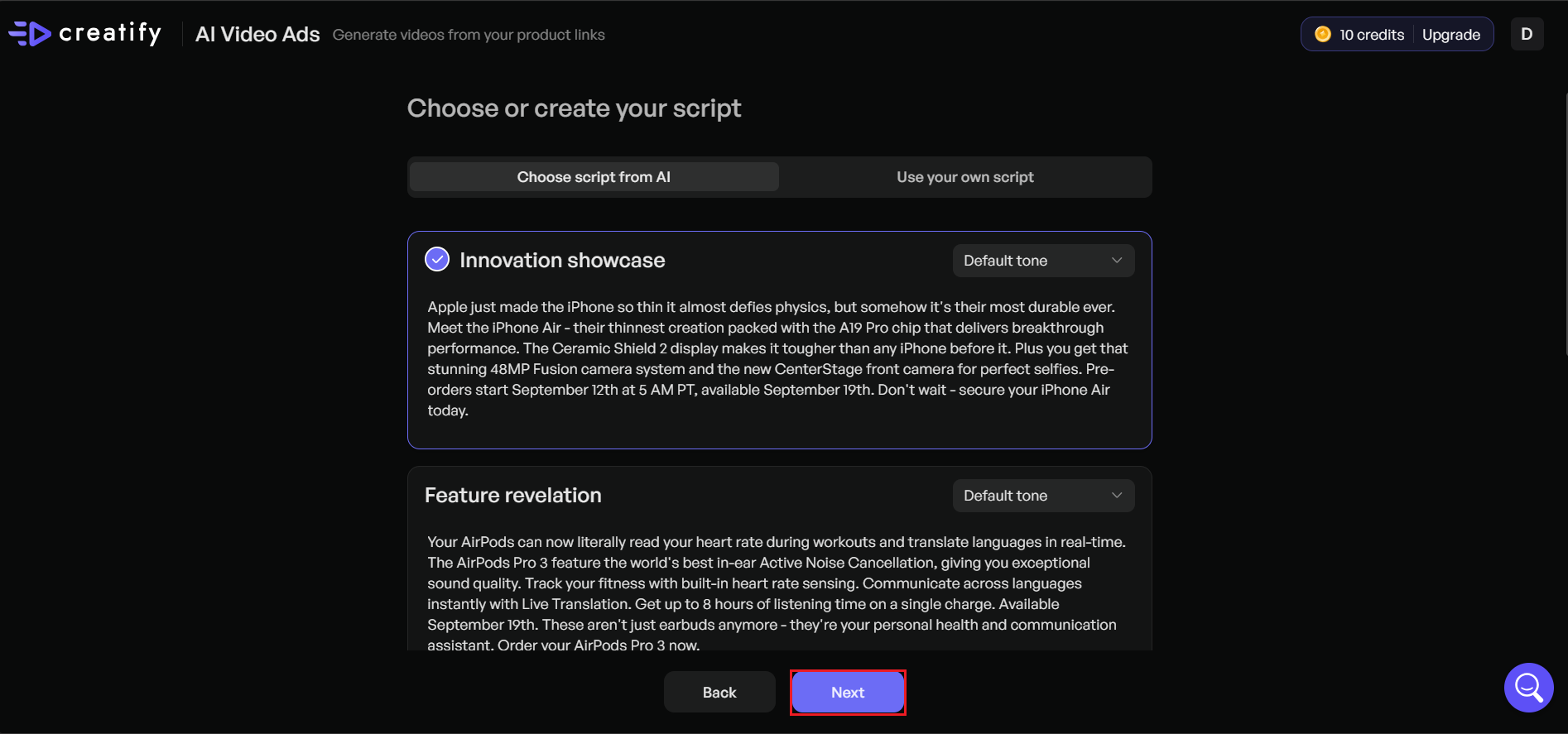Click the Upgrade link
Image resolution: width=1568 pixels, height=734 pixels.
tap(1450, 35)
